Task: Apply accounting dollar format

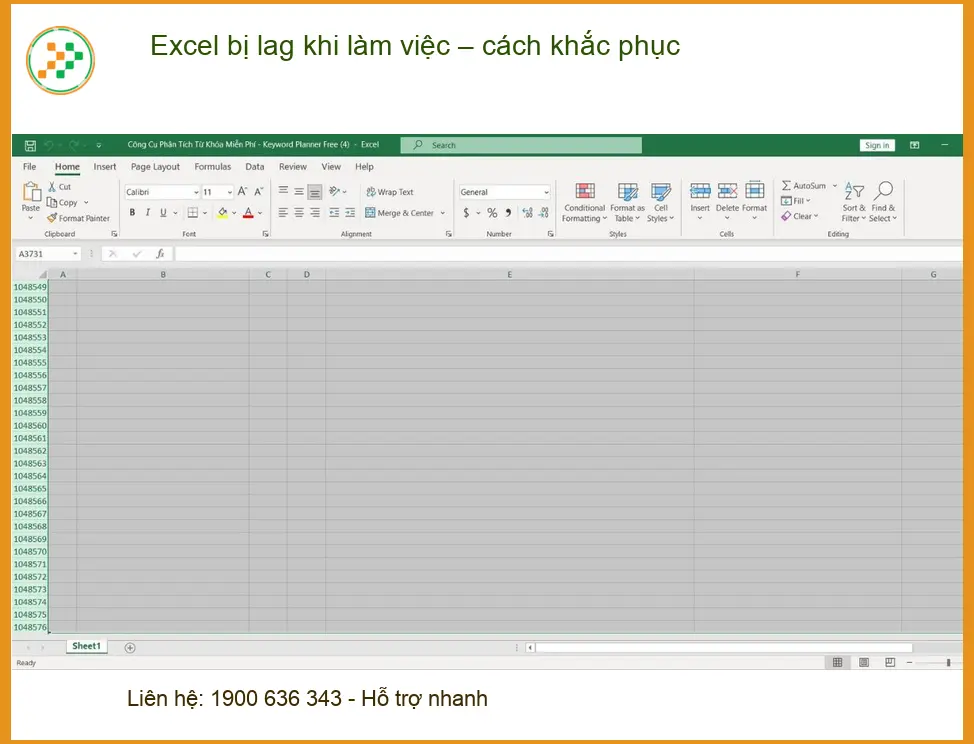Action: (467, 213)
